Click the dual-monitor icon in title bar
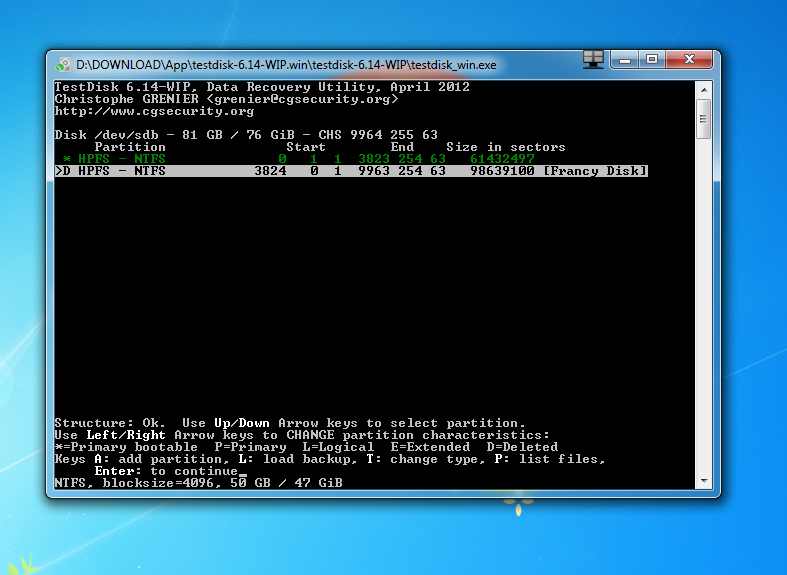Screen dimensions: 787x575 [x=593, y=60]
